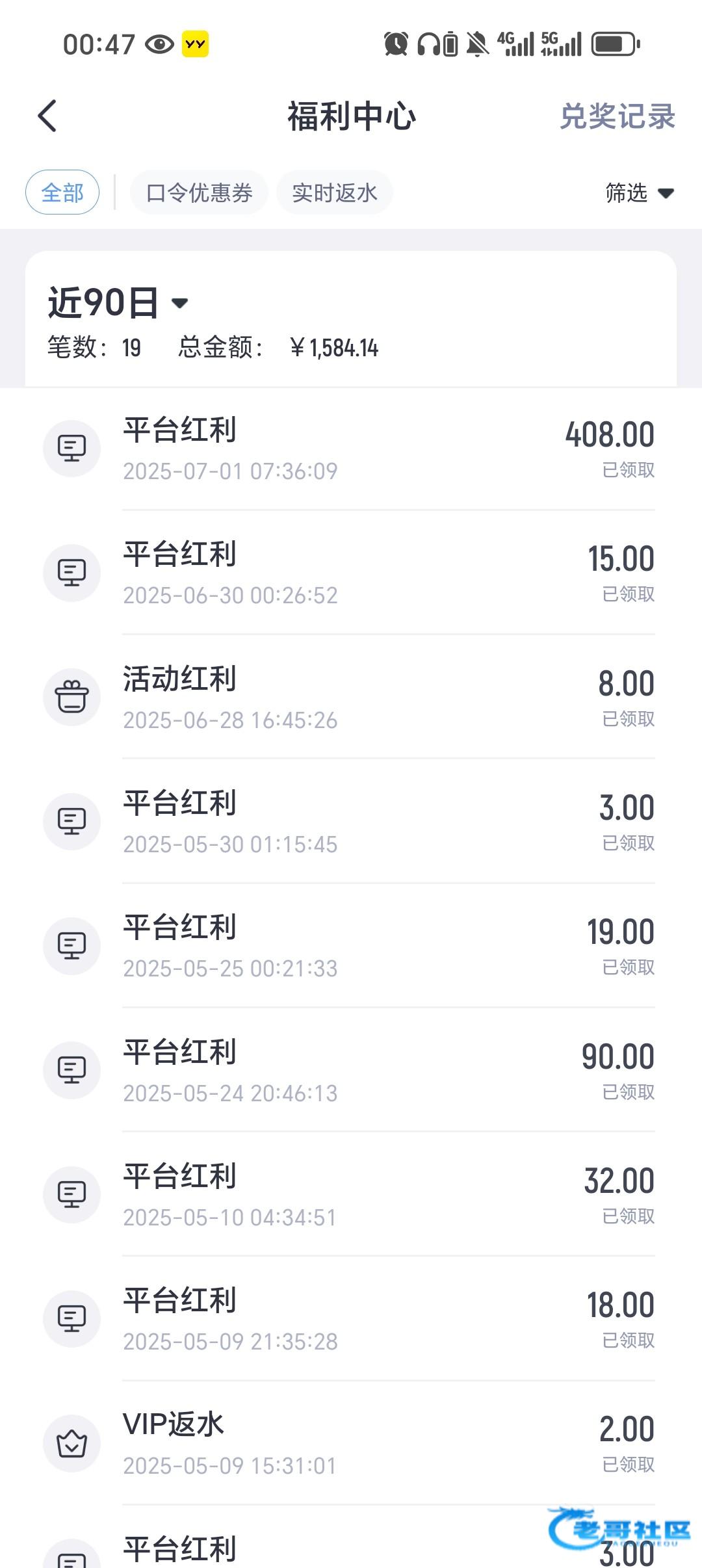Tap the yellow YY status bar icon

[195, 44]
